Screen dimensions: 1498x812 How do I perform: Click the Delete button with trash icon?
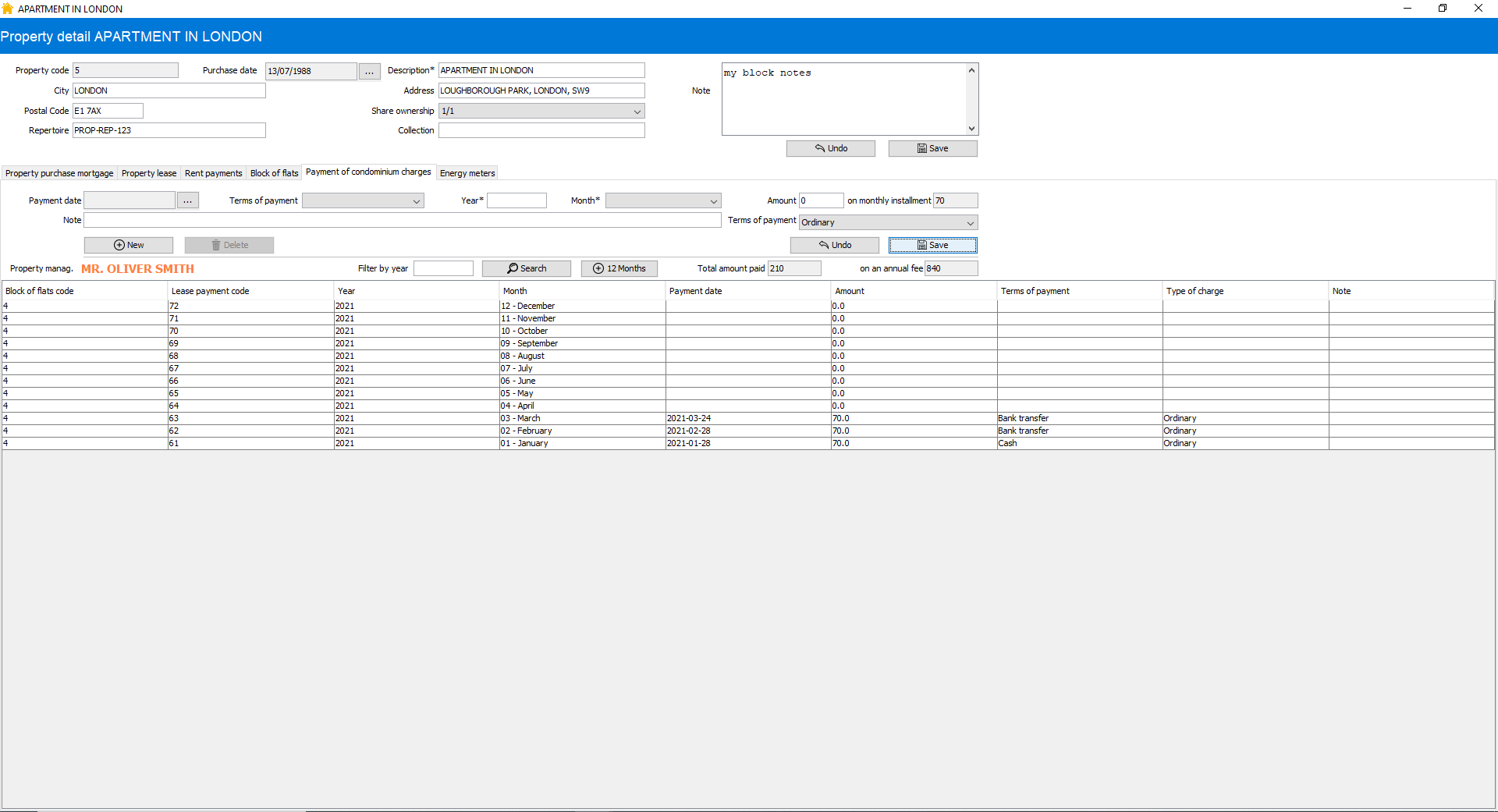click(229, 245)
